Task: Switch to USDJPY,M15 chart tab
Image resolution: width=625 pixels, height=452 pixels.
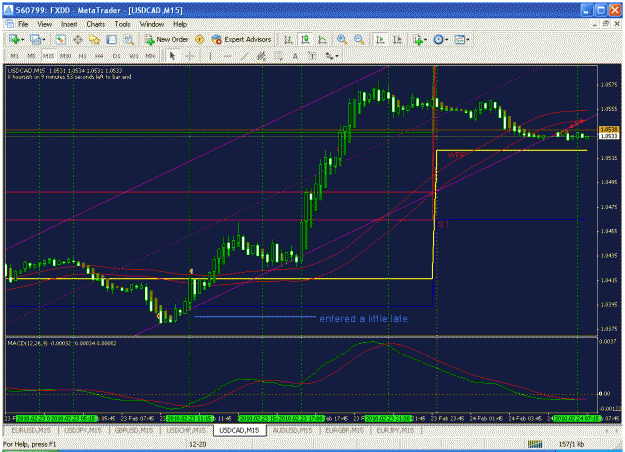Action: click(83, 430)
